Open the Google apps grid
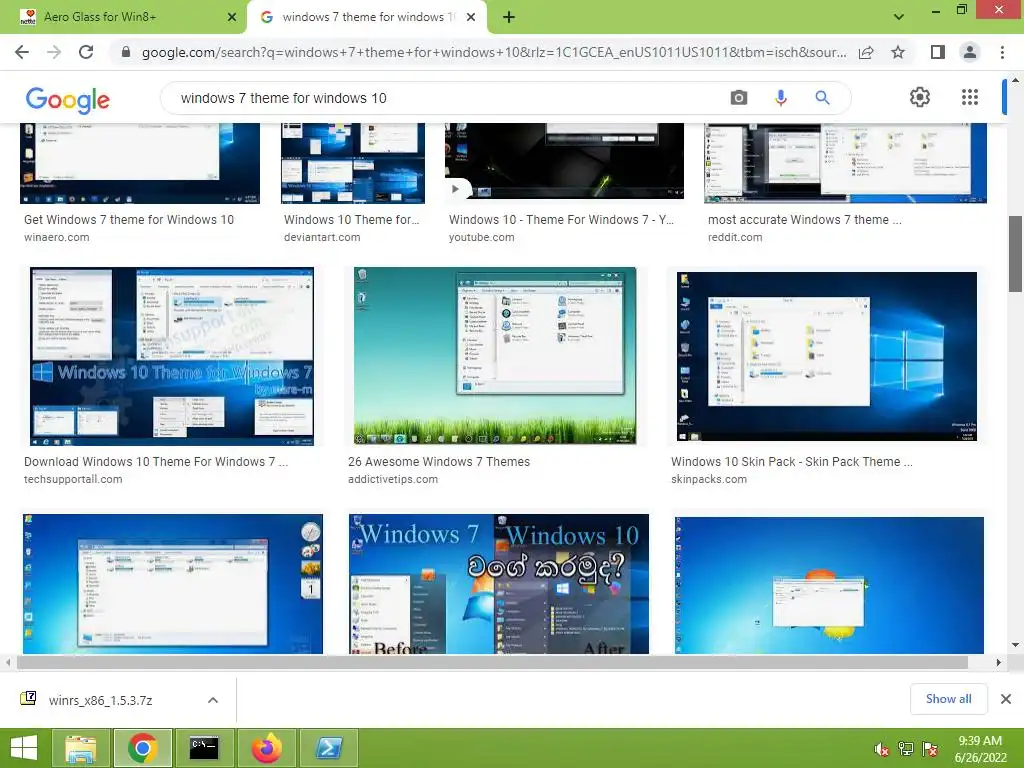This screenshot has height=768, width=1024. (970, 97)
